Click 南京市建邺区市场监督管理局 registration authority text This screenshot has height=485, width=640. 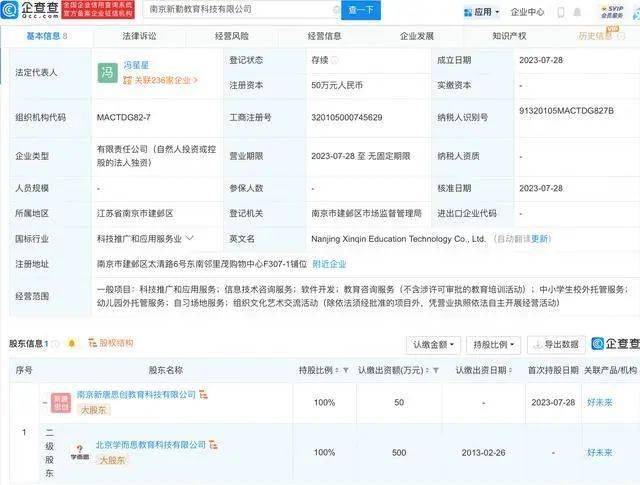point(367,214)
